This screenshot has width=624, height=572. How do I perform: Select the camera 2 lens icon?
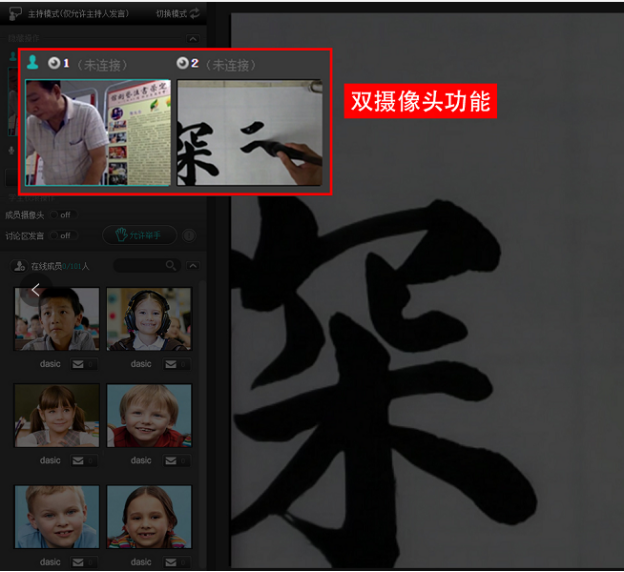[182, 63]
